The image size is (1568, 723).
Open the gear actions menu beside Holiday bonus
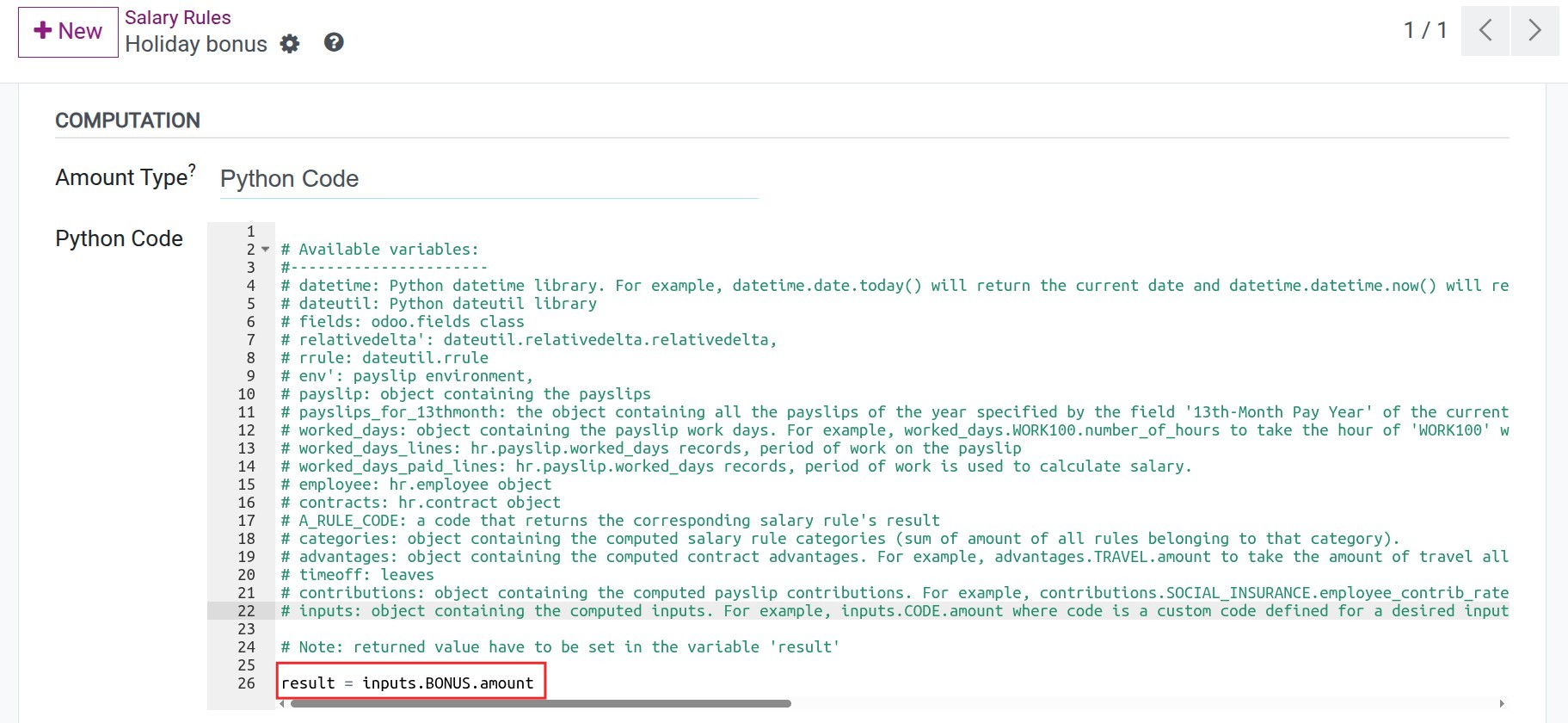pos(290,44)
